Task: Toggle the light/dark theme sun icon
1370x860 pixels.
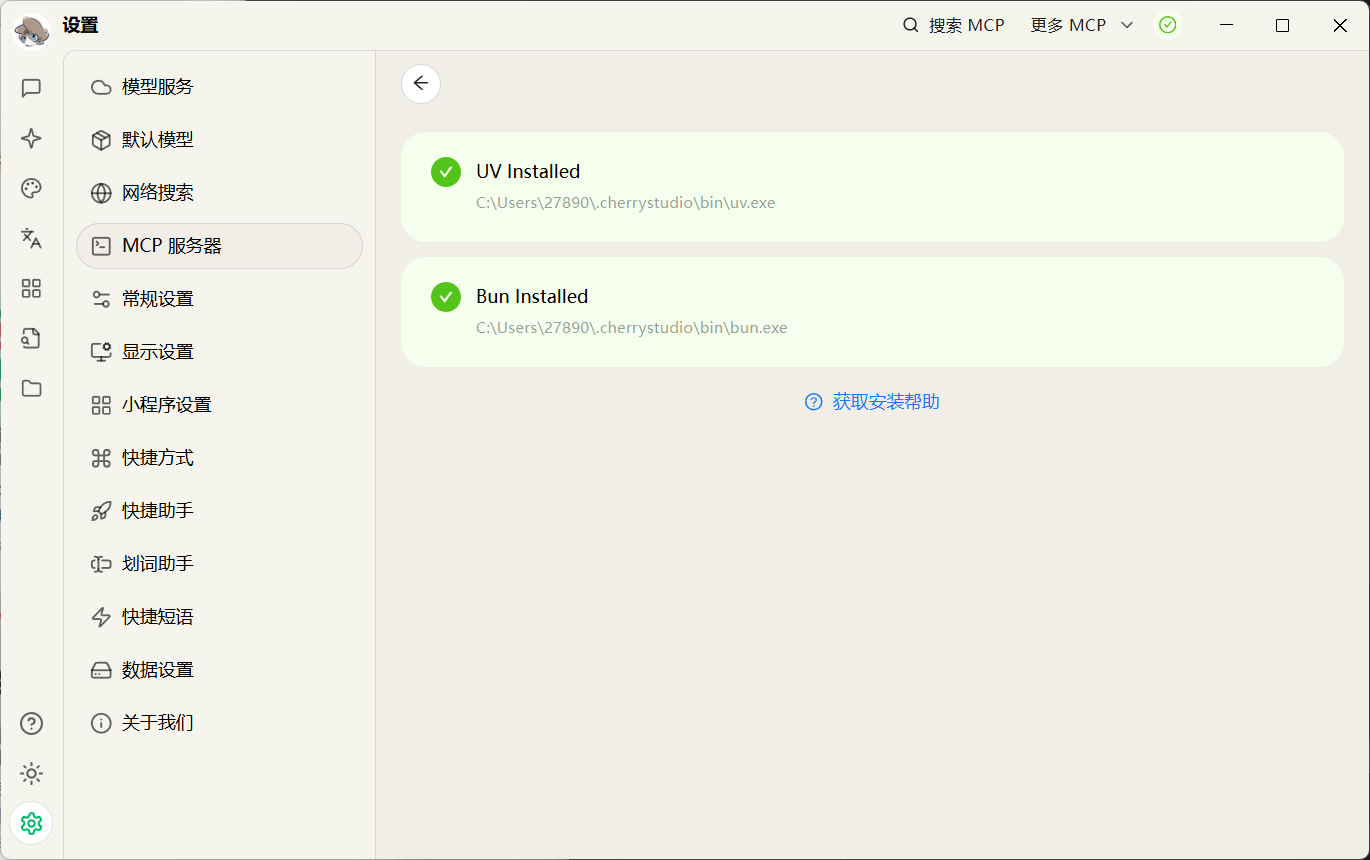Action: point(31,773)
